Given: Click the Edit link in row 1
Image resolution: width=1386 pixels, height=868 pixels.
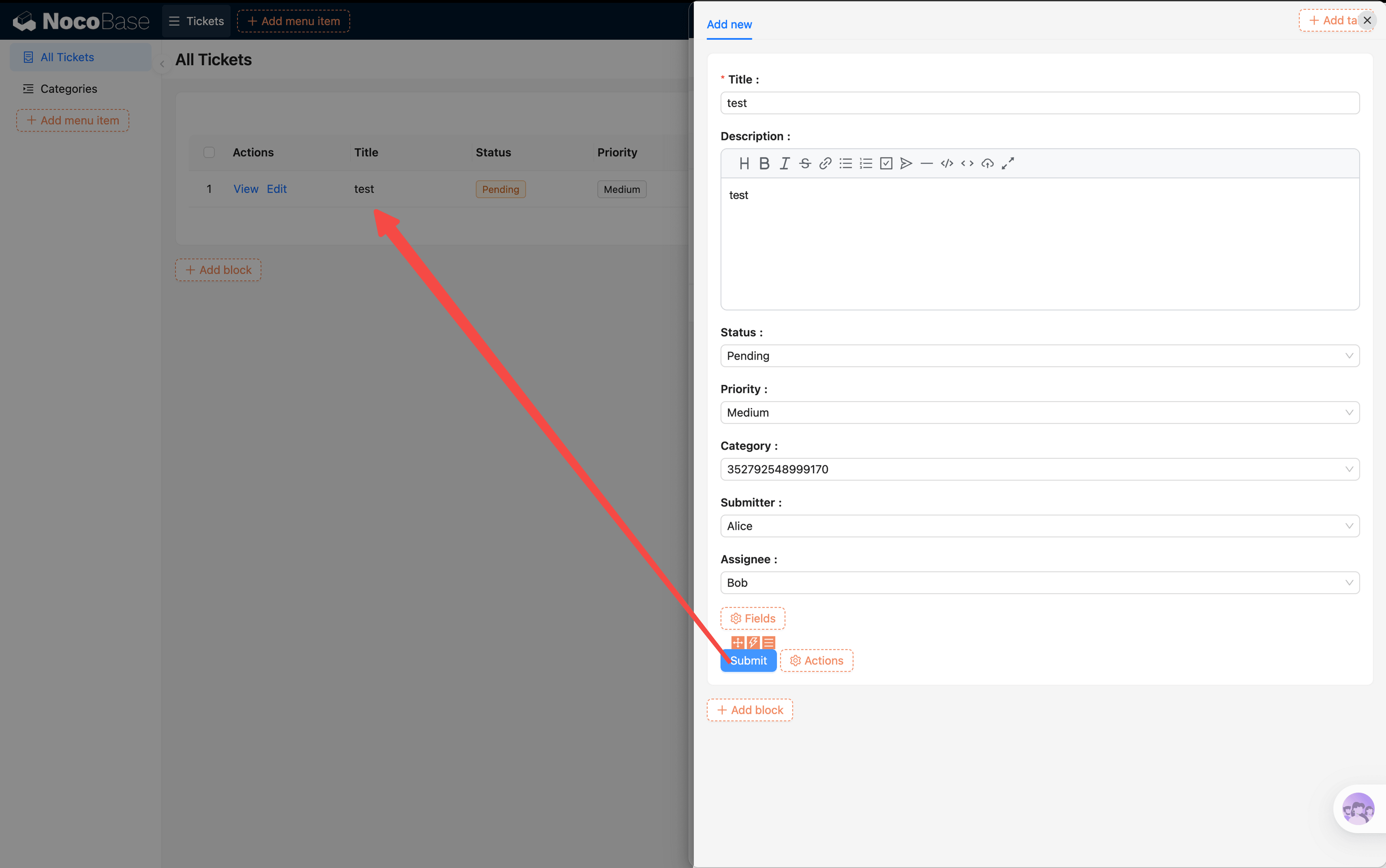Looking at the screenshot, I should pos(276,189).
